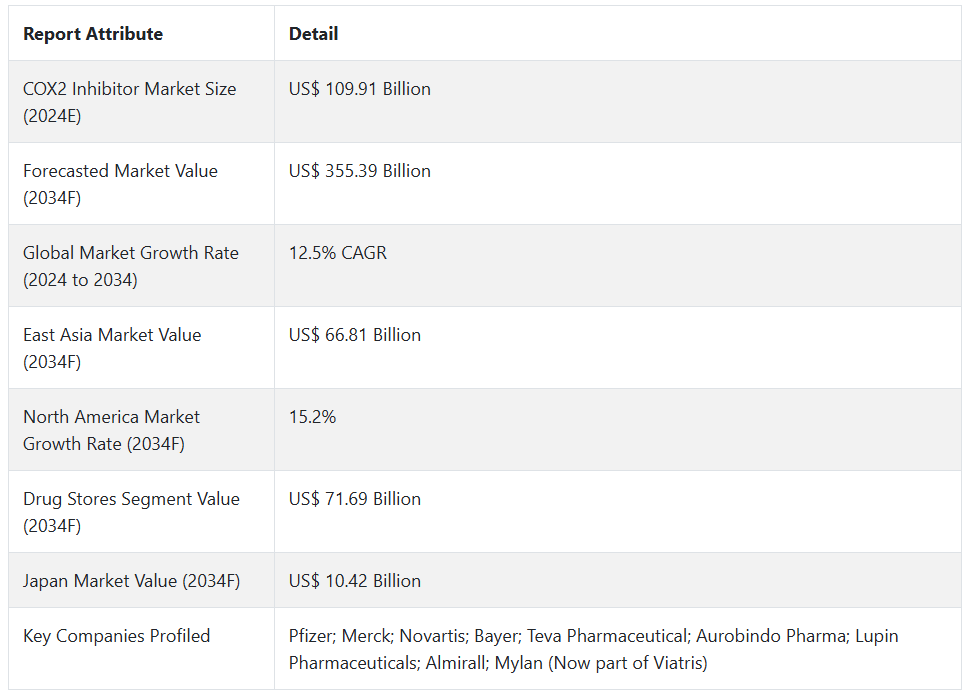Click the Pfizer company name
Screen dimensions: 970x693
coord(313,636)
